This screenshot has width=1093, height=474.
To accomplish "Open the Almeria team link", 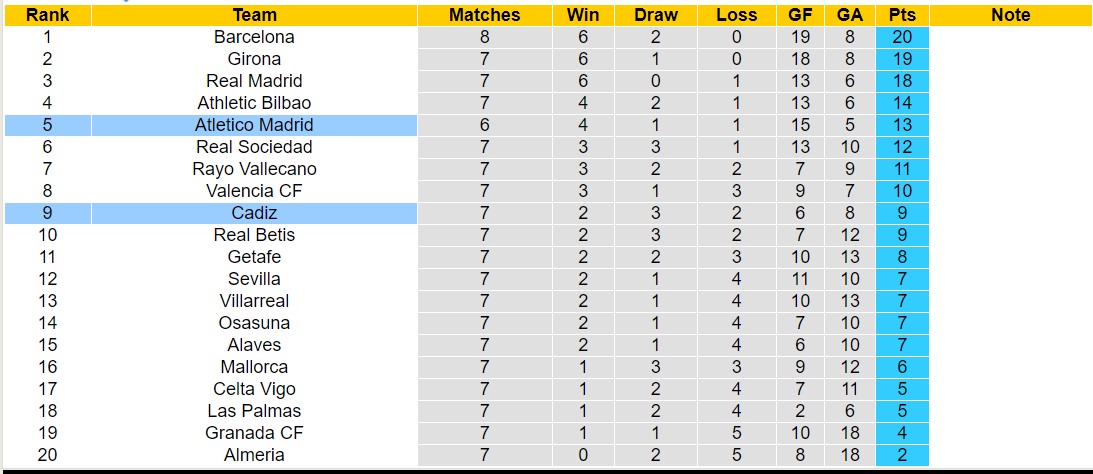I will tap(254, 455).
